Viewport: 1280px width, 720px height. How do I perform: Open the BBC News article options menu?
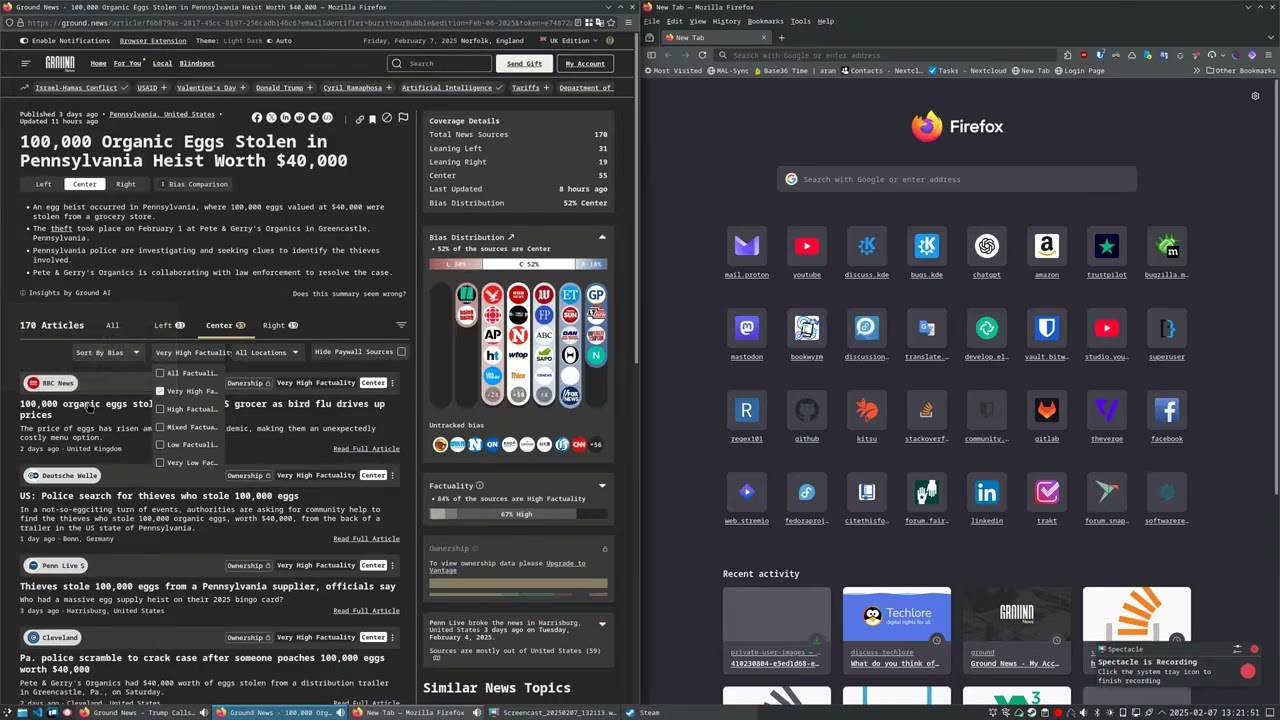392,383
